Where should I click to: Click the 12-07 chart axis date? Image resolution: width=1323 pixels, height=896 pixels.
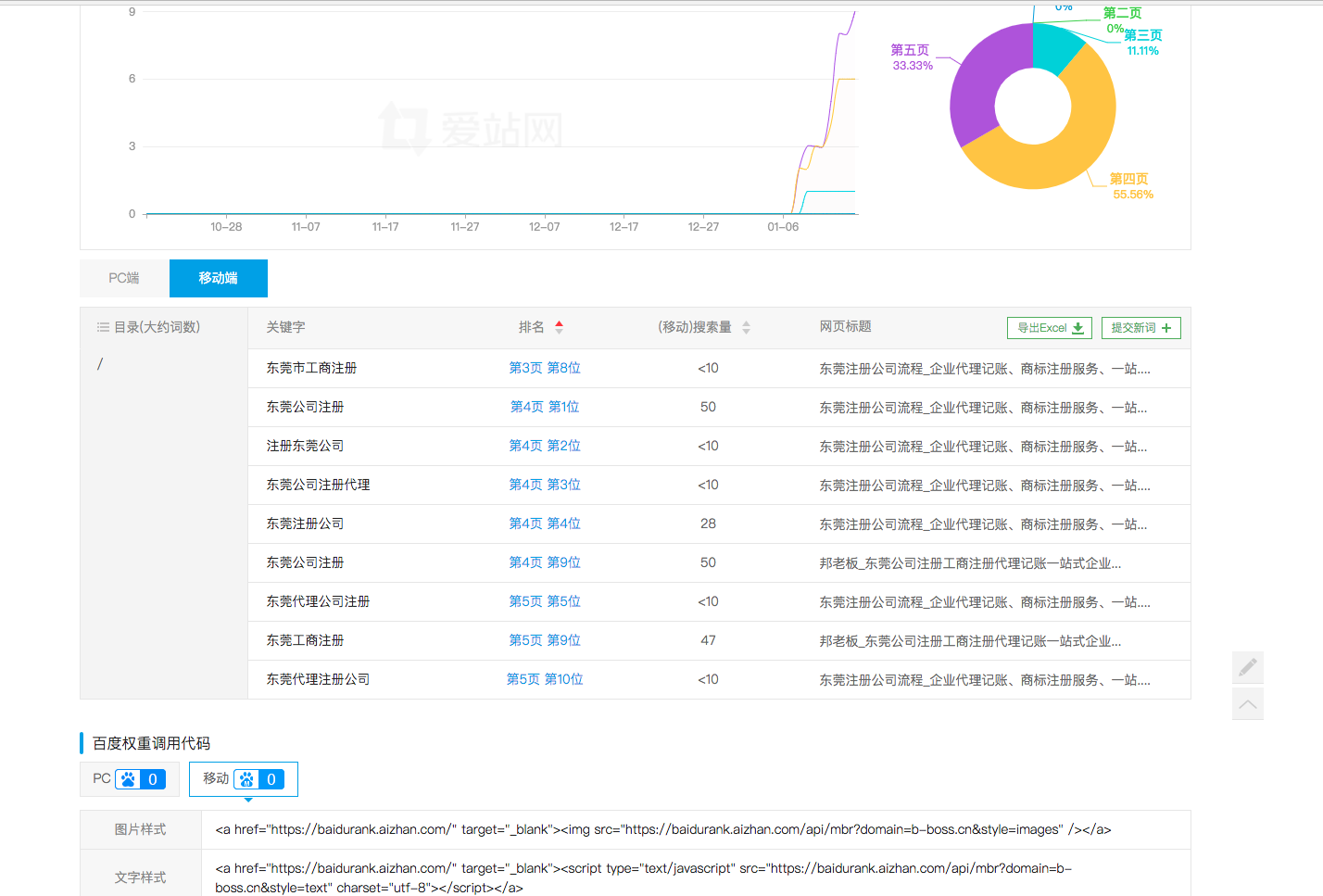[545, 227]
